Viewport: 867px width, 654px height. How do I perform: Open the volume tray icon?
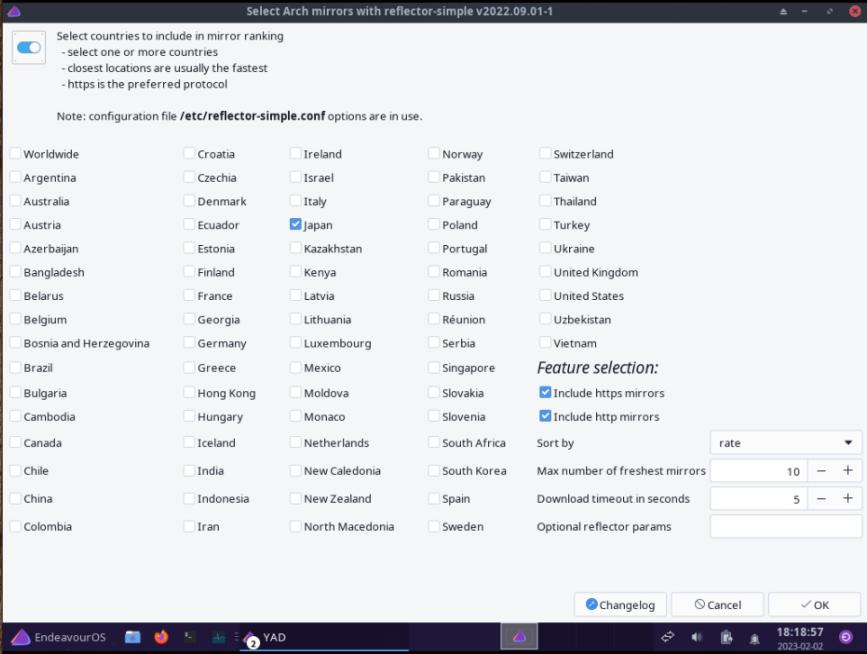(697, 637)
